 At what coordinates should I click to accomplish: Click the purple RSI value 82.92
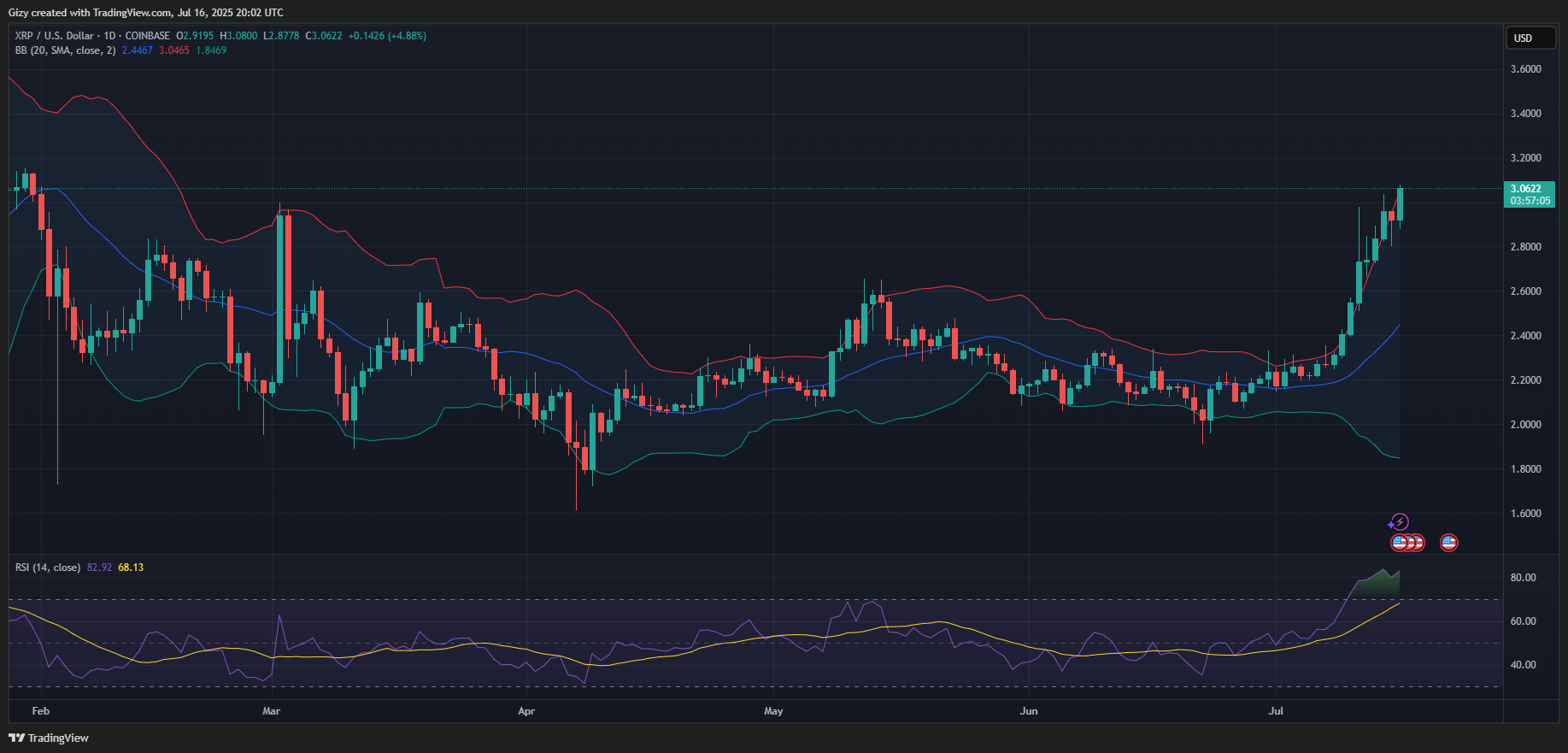99,568
